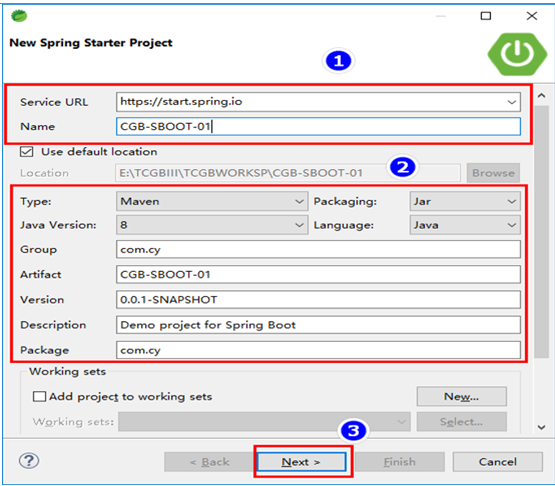
Task: Click the New... working set button
Action: (x=462, y=396)
